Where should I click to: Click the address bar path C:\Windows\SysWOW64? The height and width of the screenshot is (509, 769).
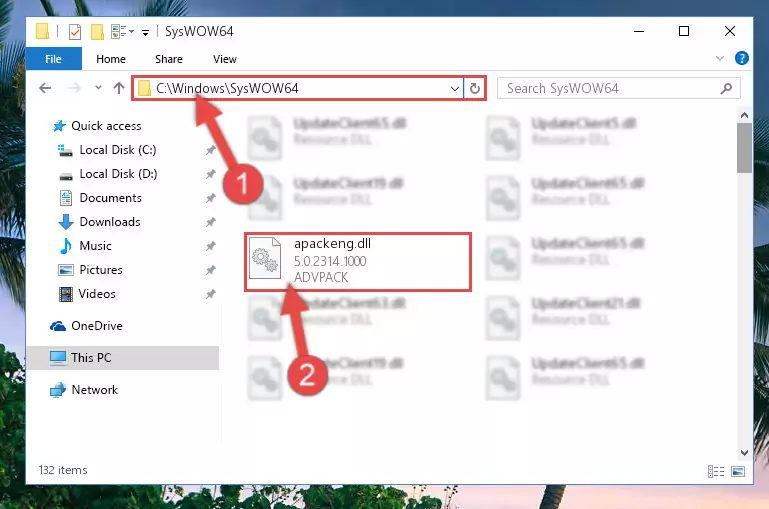[x=227, y=88]
